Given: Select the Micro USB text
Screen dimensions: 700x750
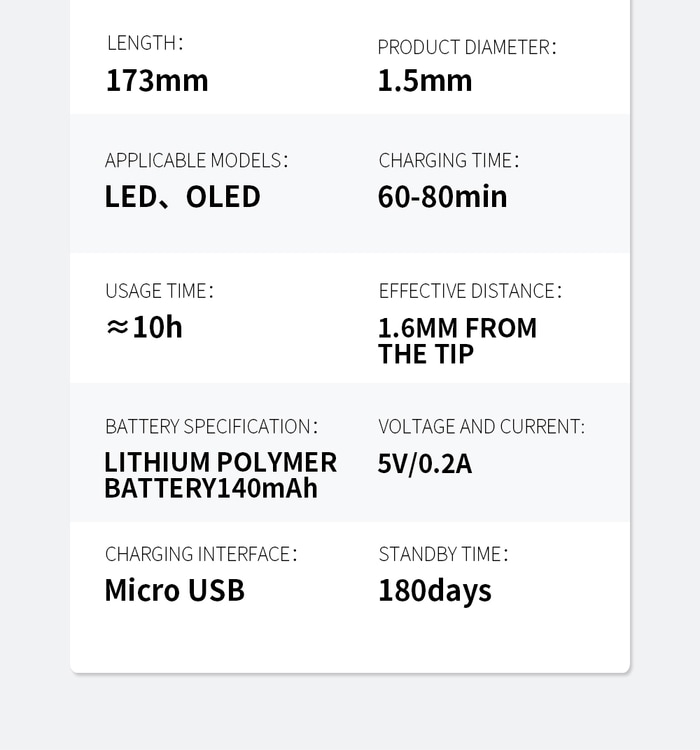Looking at the screenshot, I should (174, 590).
